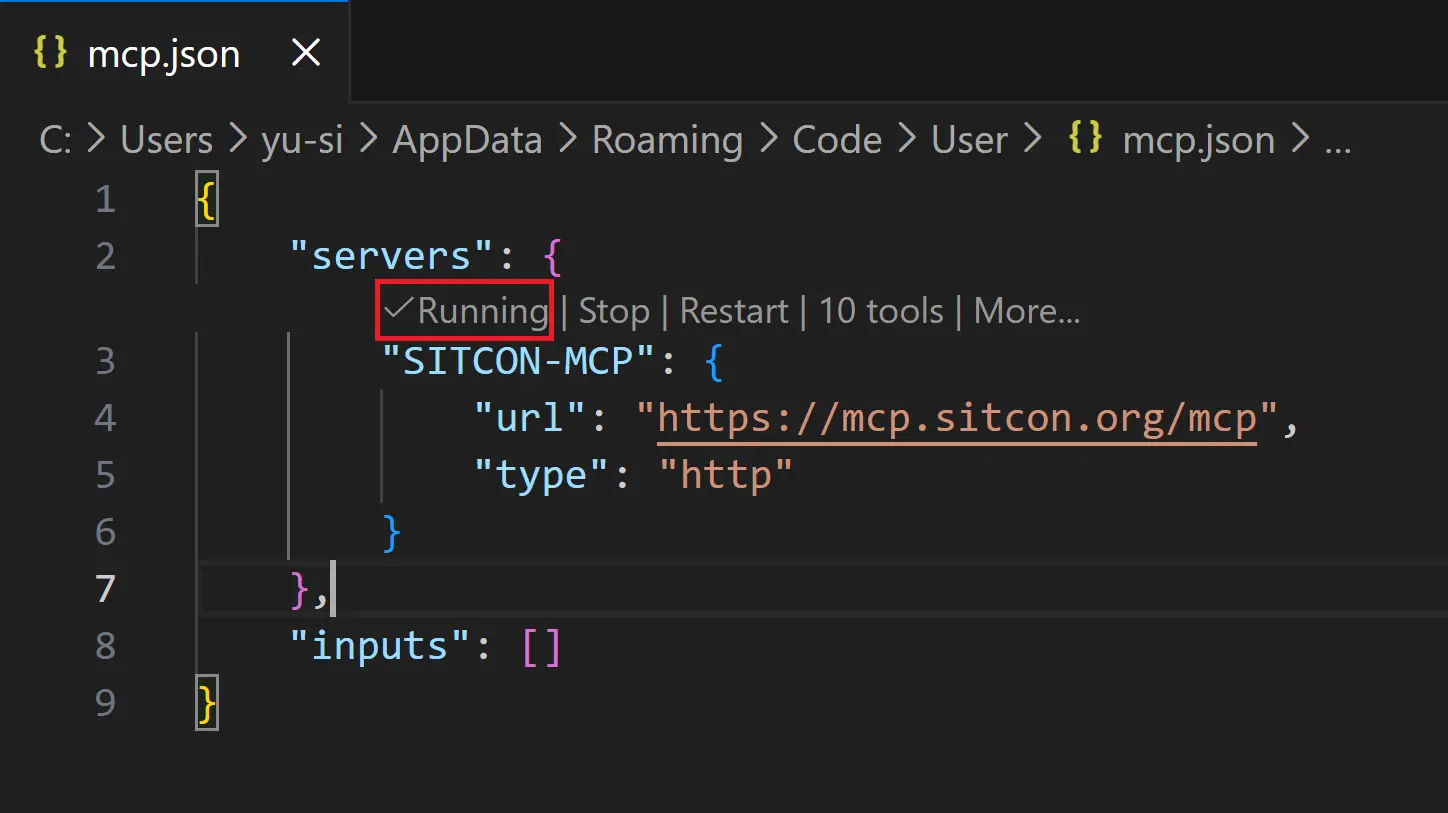Viewport: 1448px width, 813px height.
Task: Click the JSON braces icon in the tab
Action: point(51,53)
